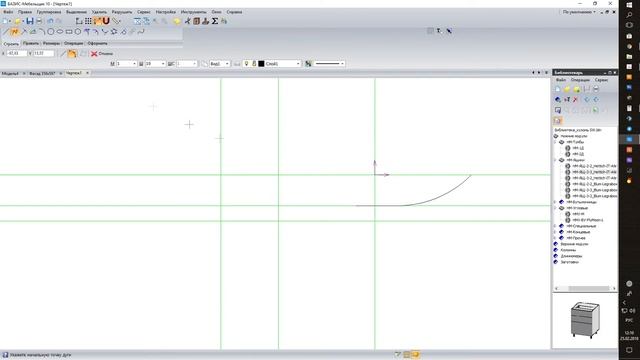The width and height of the screenshot is (640, 360).
Task: Expand the НМ-Специальные tree node
Action: click(x=555, y=226)
